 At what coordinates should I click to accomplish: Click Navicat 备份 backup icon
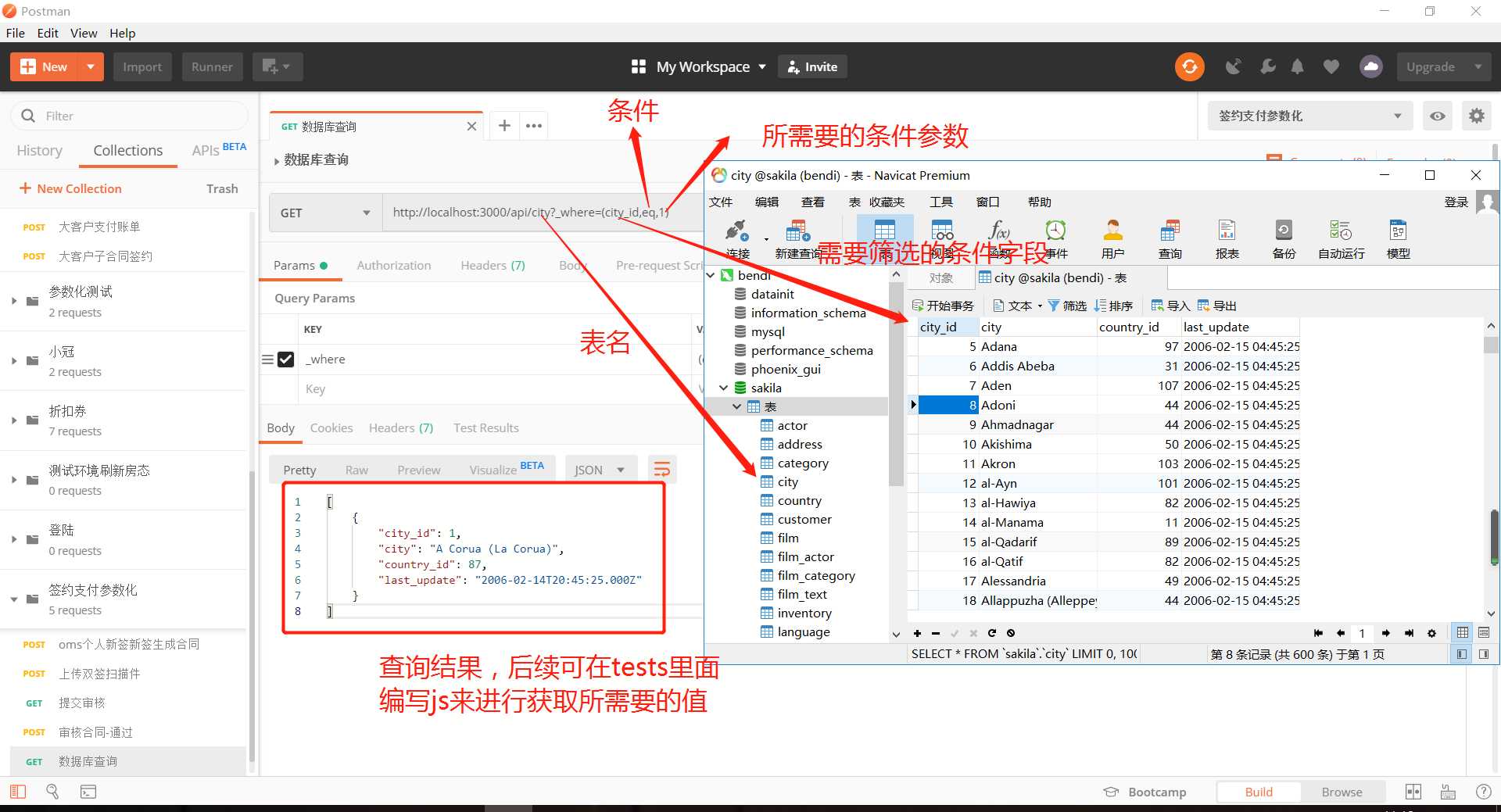pyautogui.click(x=1284, y=240)
